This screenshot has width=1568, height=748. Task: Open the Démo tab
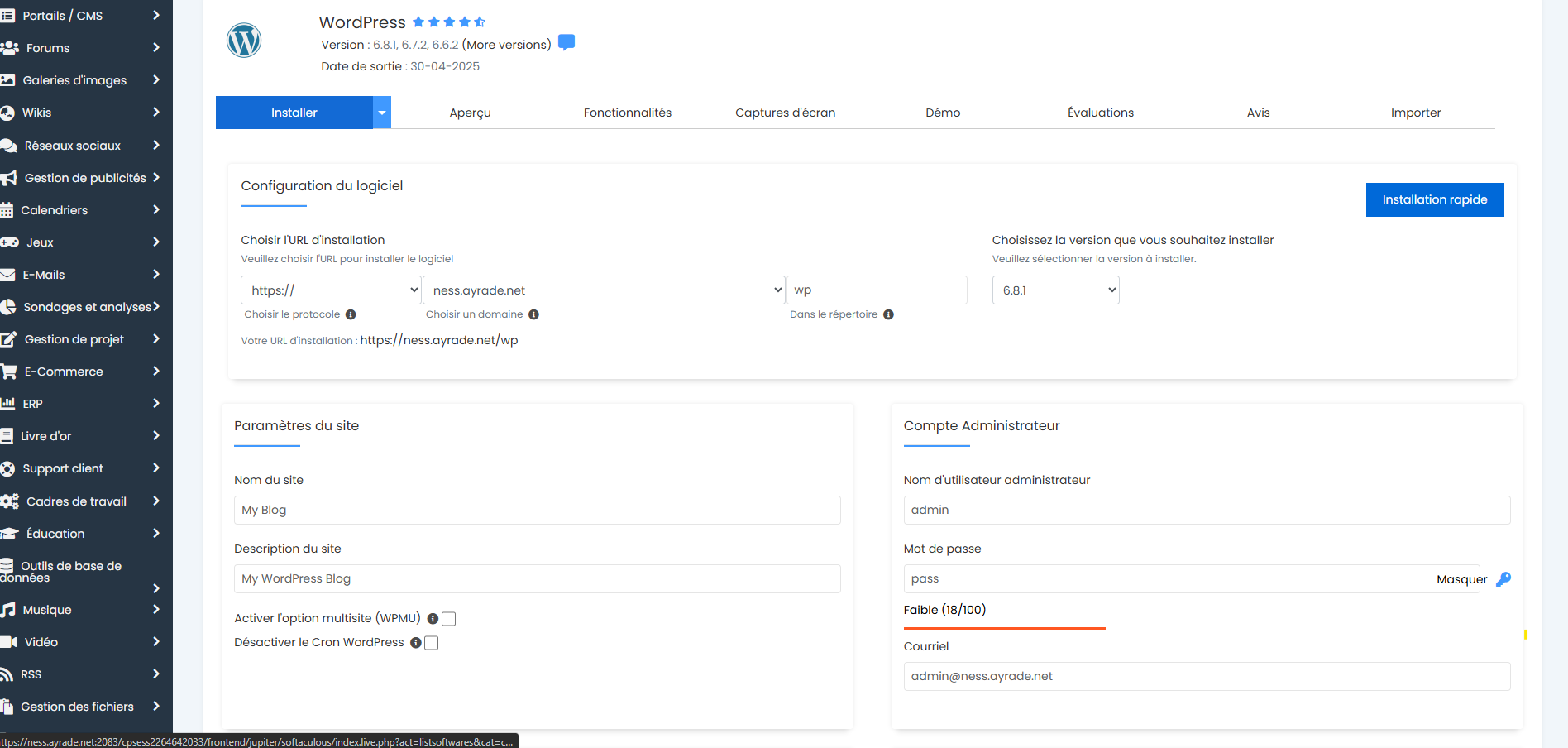pyautogui.click(x=943, y=113)
